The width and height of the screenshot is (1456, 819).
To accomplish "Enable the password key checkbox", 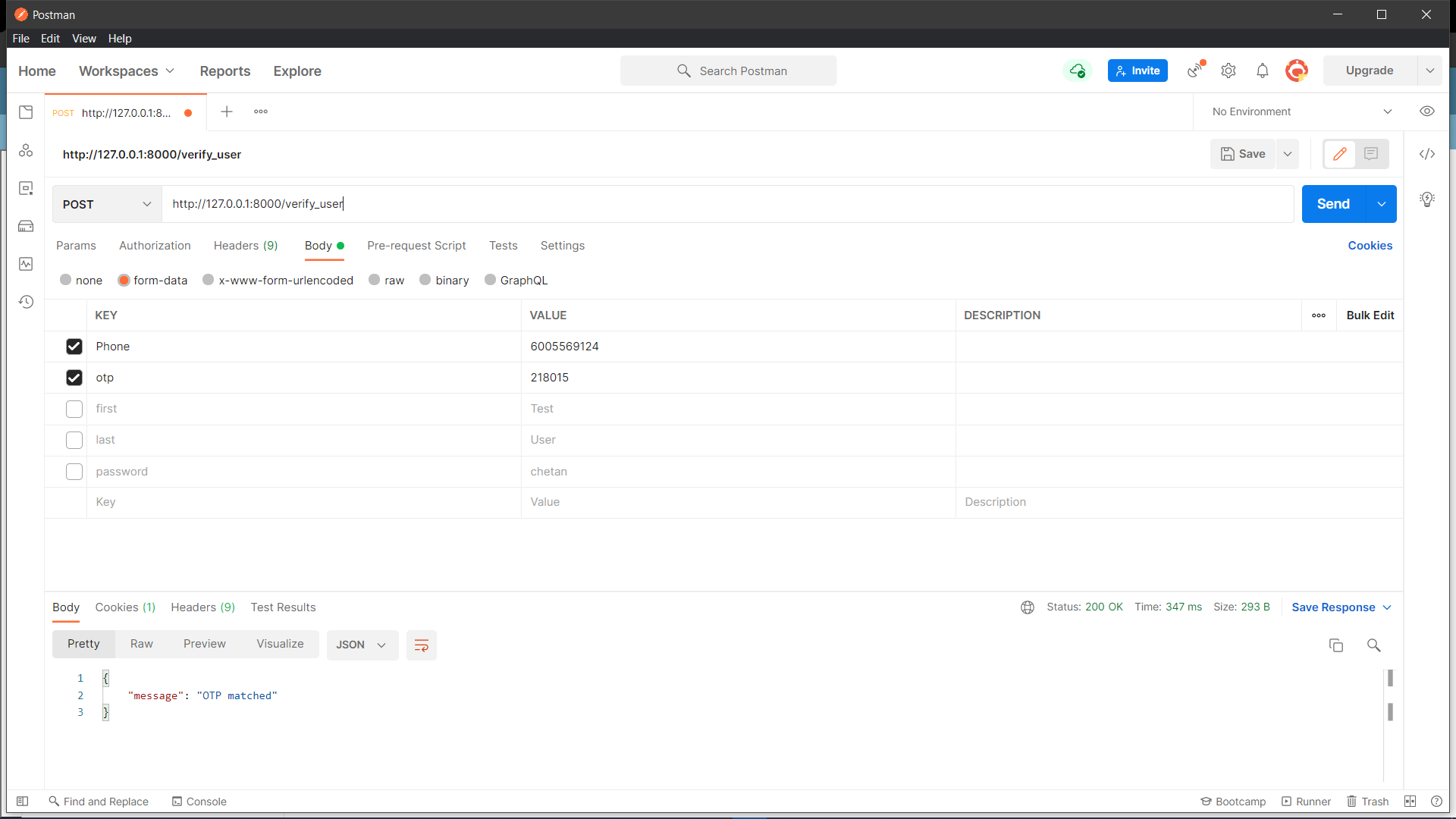I will point(74,472).
